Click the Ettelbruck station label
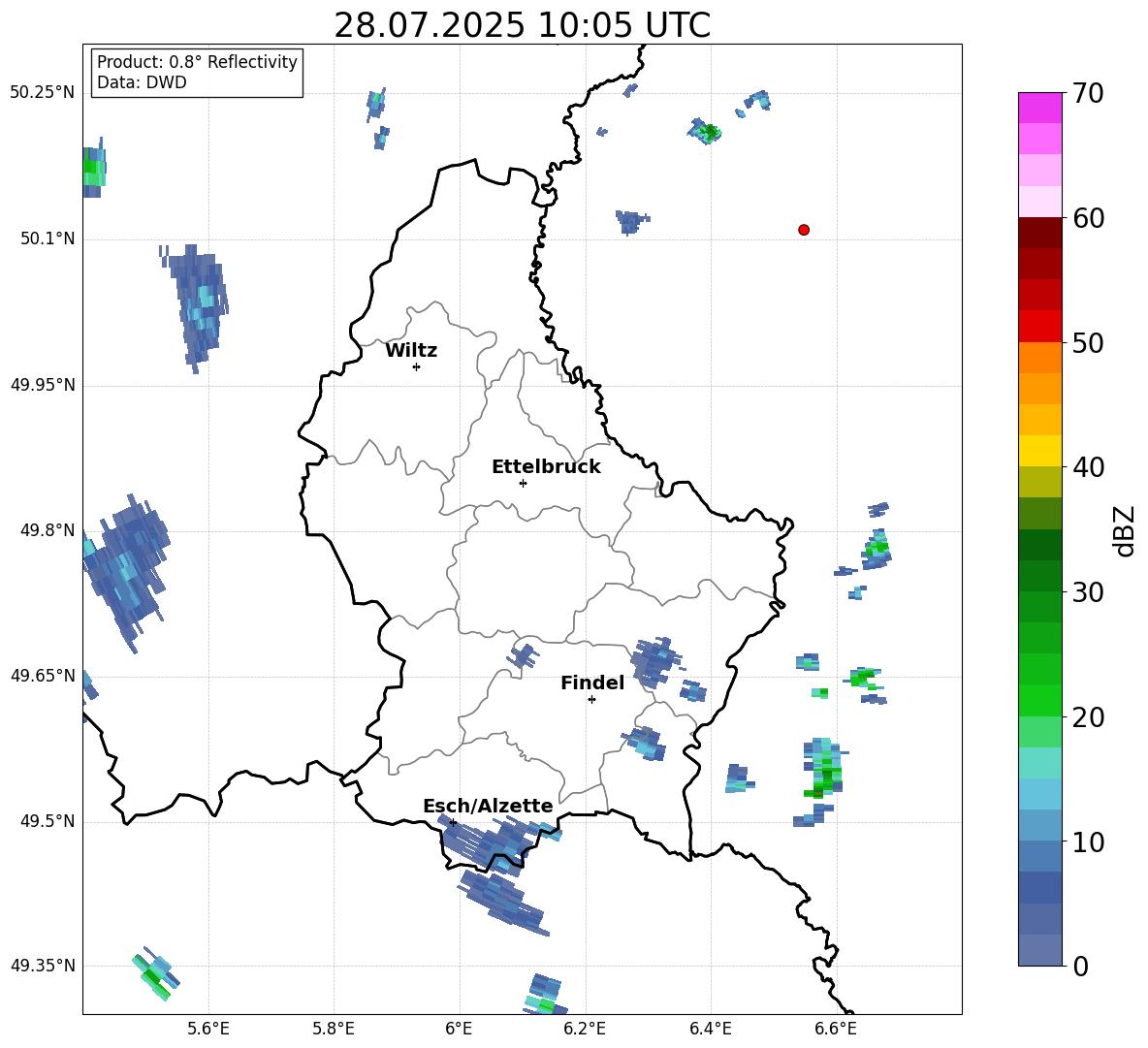This screenshot has width=1148, height=1048. (546, 467)
